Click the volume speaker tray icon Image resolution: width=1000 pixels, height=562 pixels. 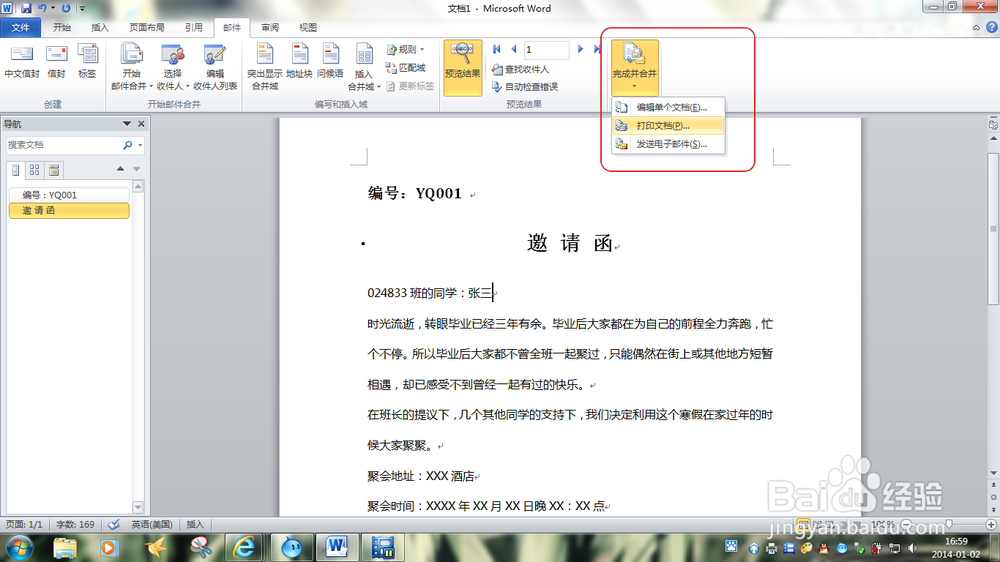[912, 548]
